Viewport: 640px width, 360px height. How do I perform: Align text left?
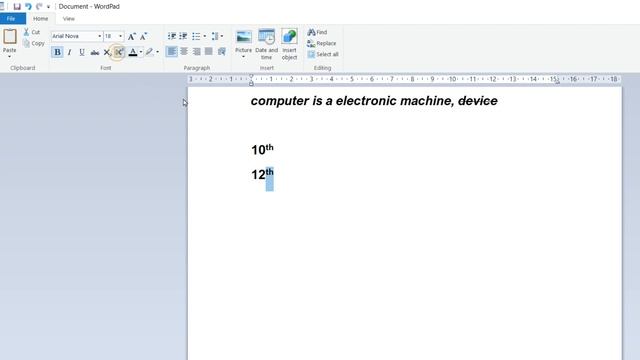(172, 51)
